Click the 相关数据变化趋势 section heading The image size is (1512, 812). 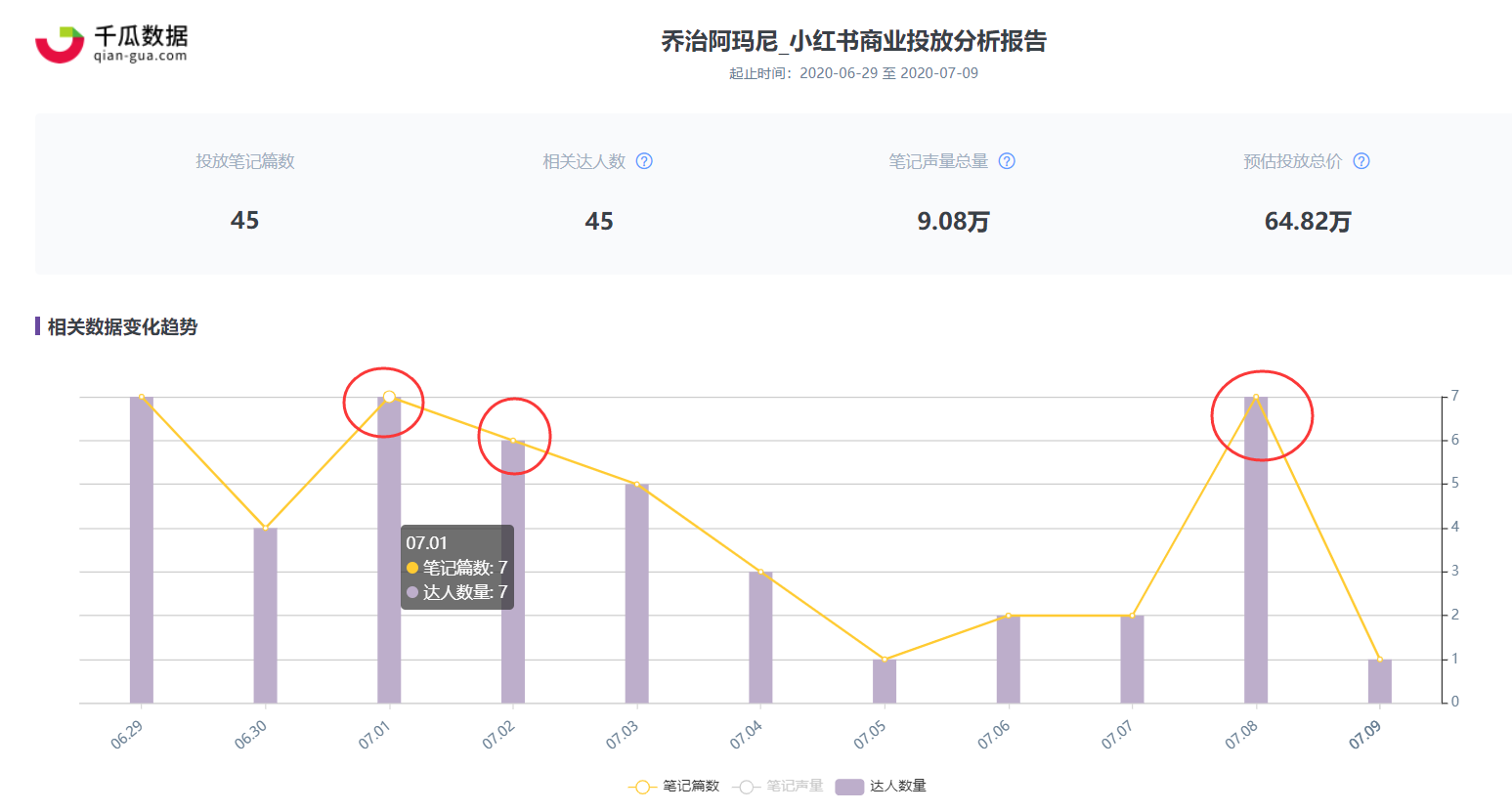pos(122,327)
